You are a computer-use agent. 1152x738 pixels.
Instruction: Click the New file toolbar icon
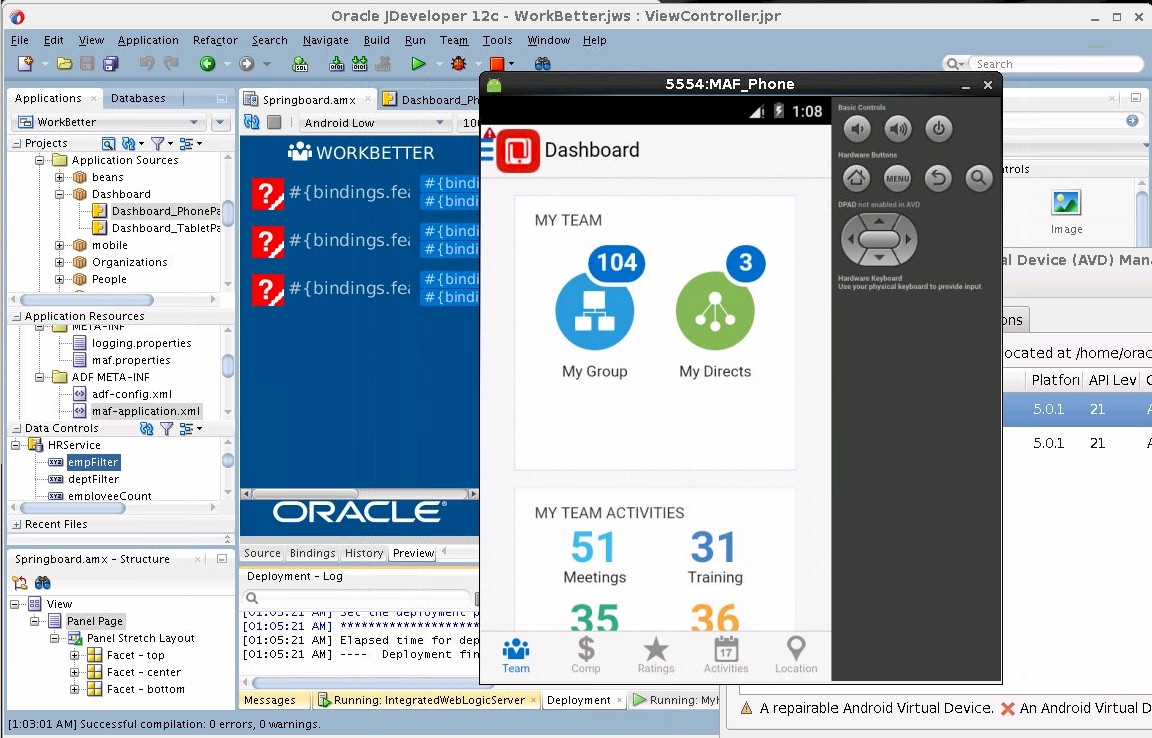point(26,64)
